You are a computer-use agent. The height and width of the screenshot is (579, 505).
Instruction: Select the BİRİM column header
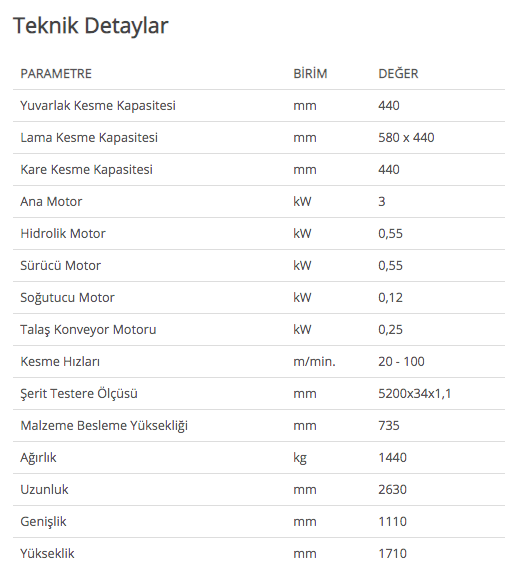(310, 73)
